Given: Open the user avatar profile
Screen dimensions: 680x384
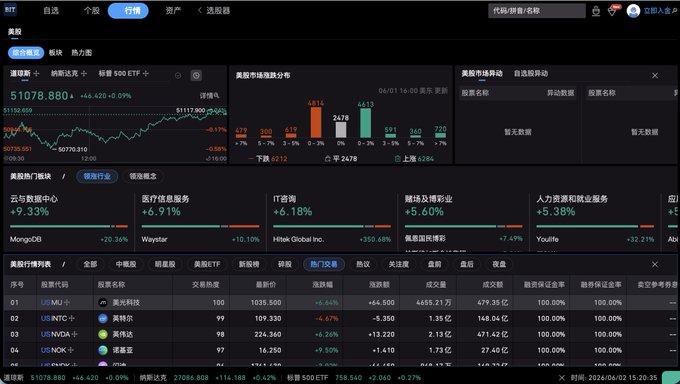Looking at the screenshot, I should (633, 11).
